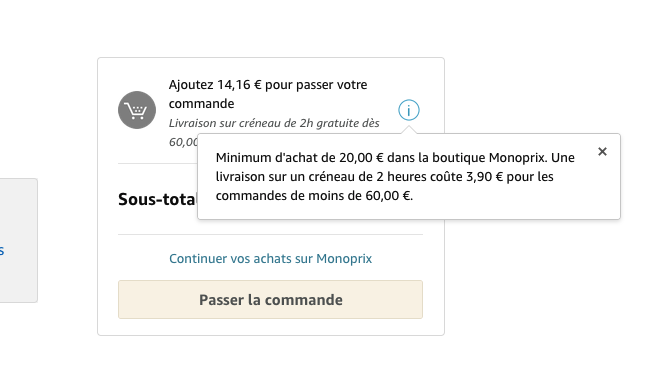
Task: Click the Livraison sur créneau italic text
Action: 274,123
